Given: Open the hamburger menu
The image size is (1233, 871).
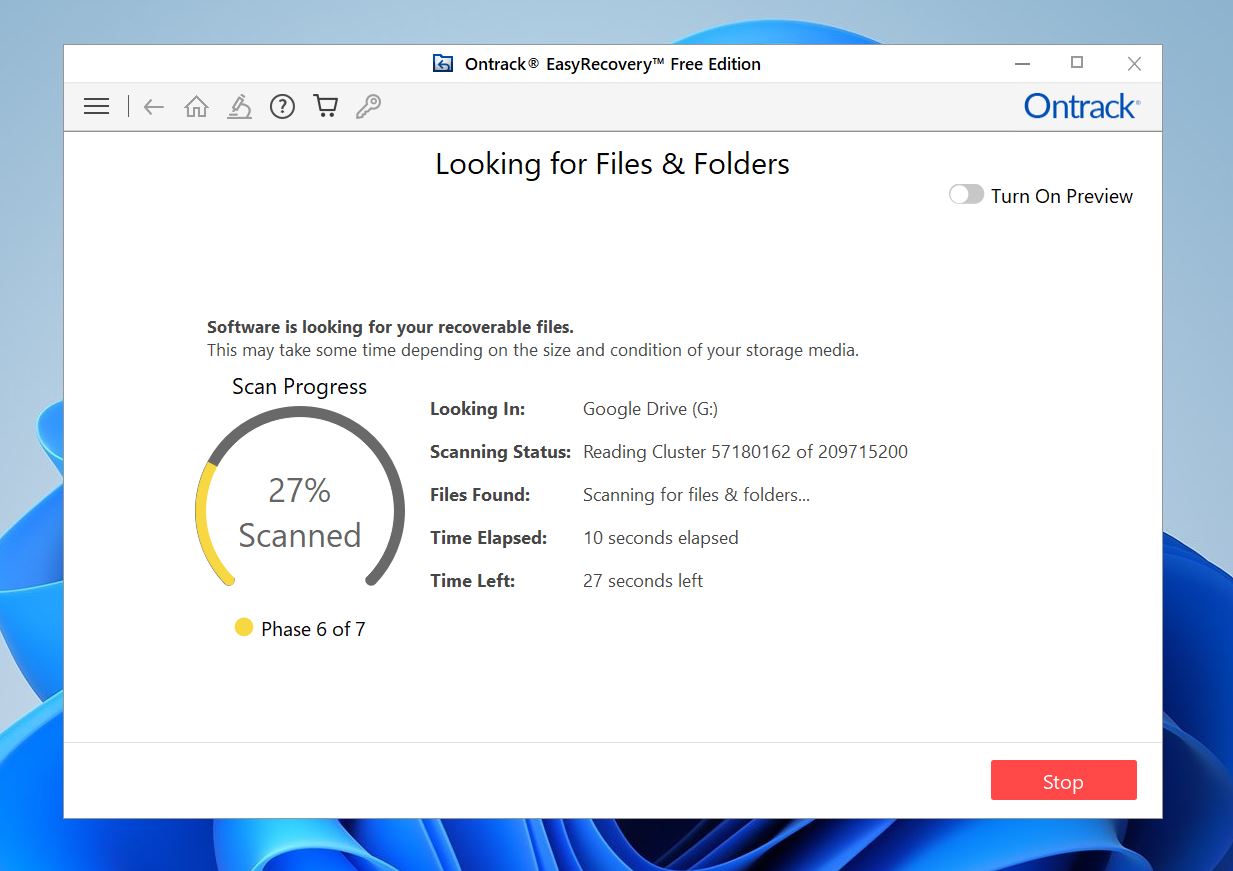Looking at the screenshot, I should tap(97, 106).
